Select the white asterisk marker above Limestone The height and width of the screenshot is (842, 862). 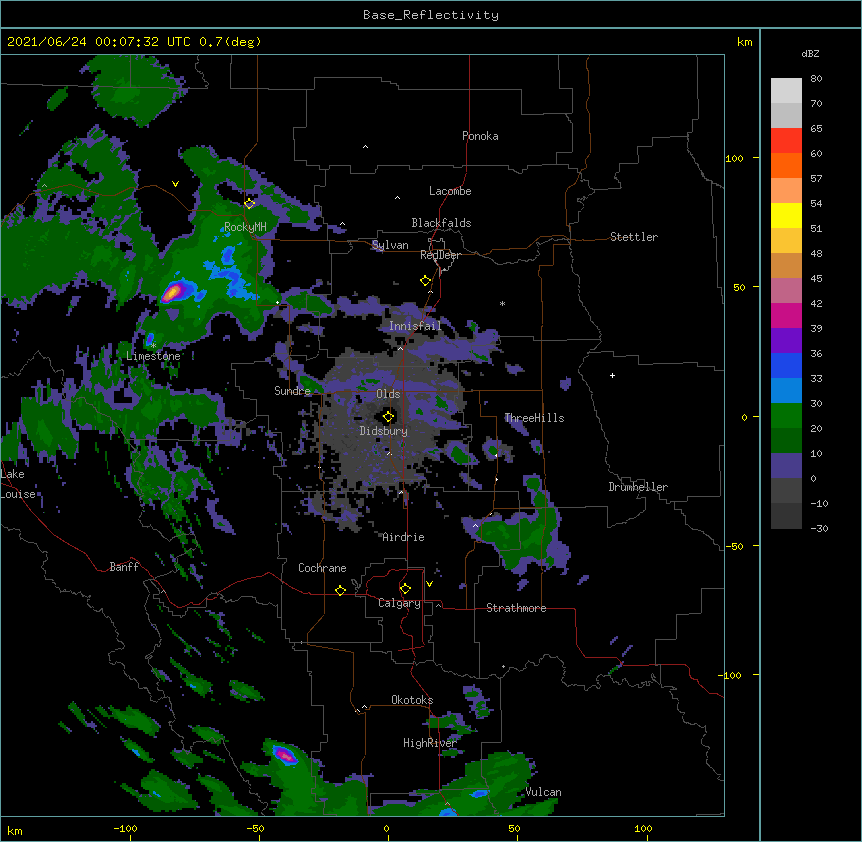coord(154,345)
